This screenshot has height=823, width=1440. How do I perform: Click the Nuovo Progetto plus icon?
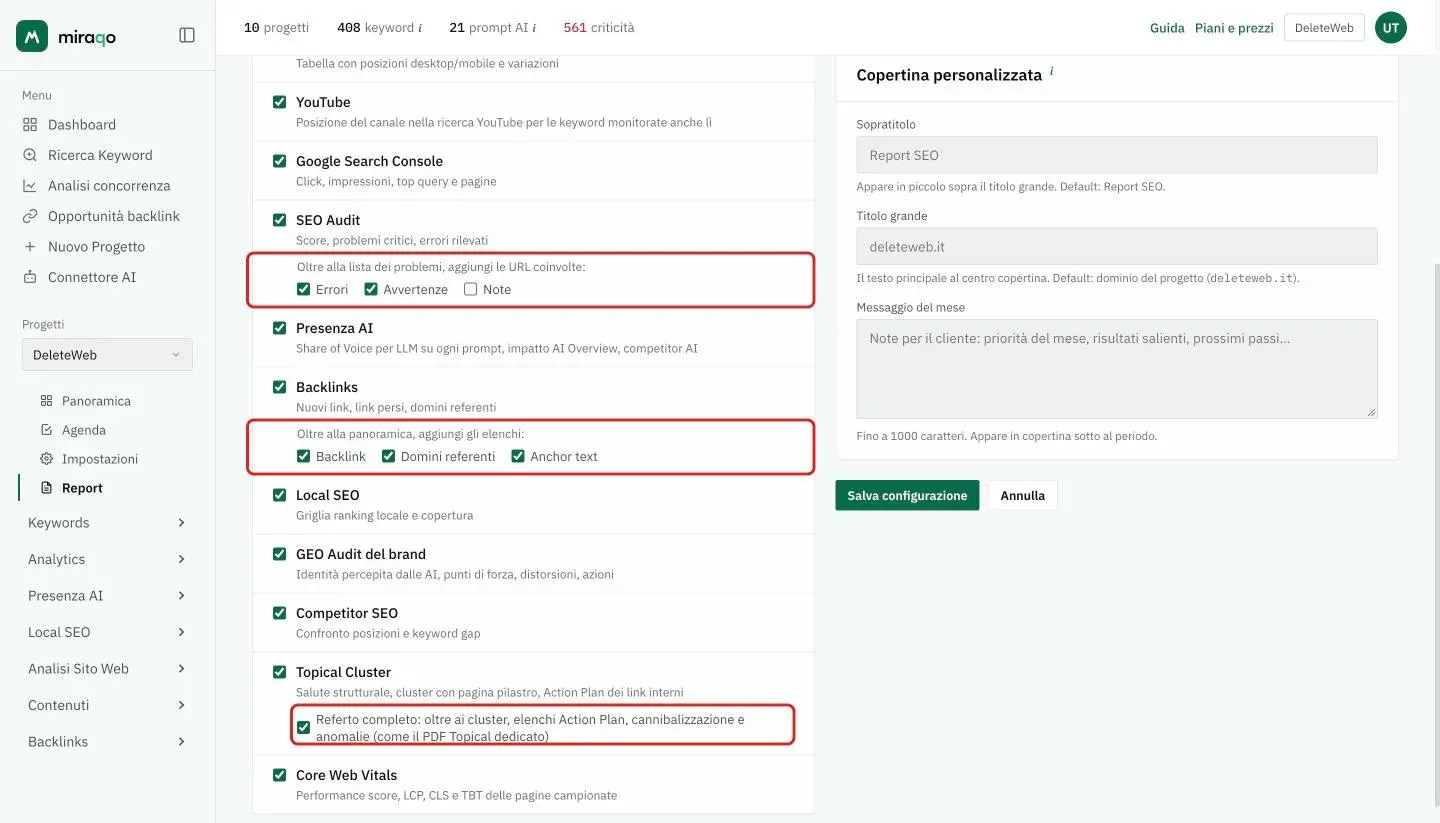[x=30, y=247]
